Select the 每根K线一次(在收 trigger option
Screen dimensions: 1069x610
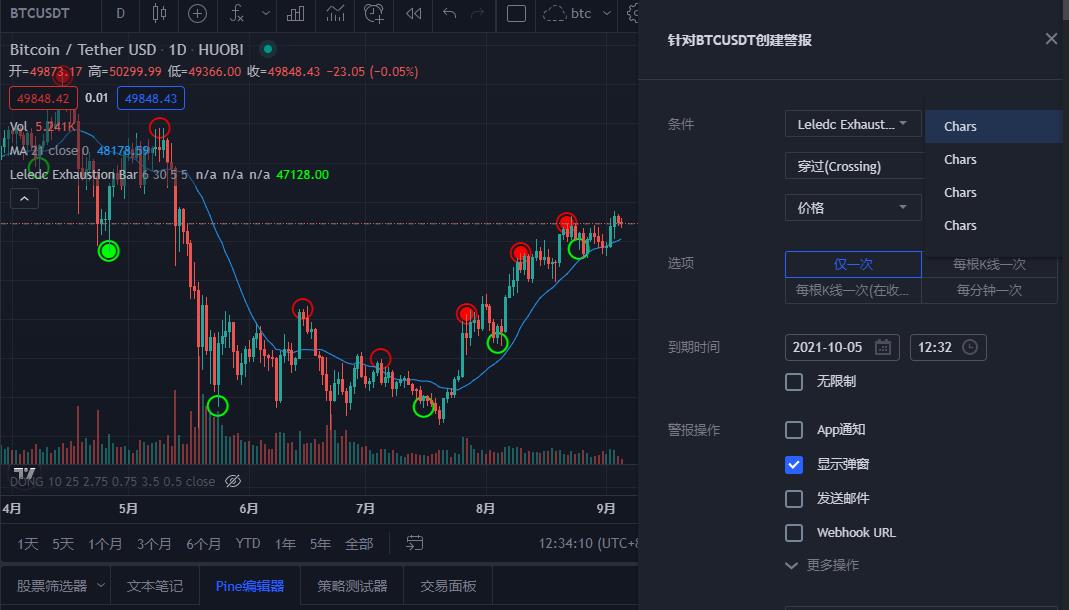[x=853, y=290]
